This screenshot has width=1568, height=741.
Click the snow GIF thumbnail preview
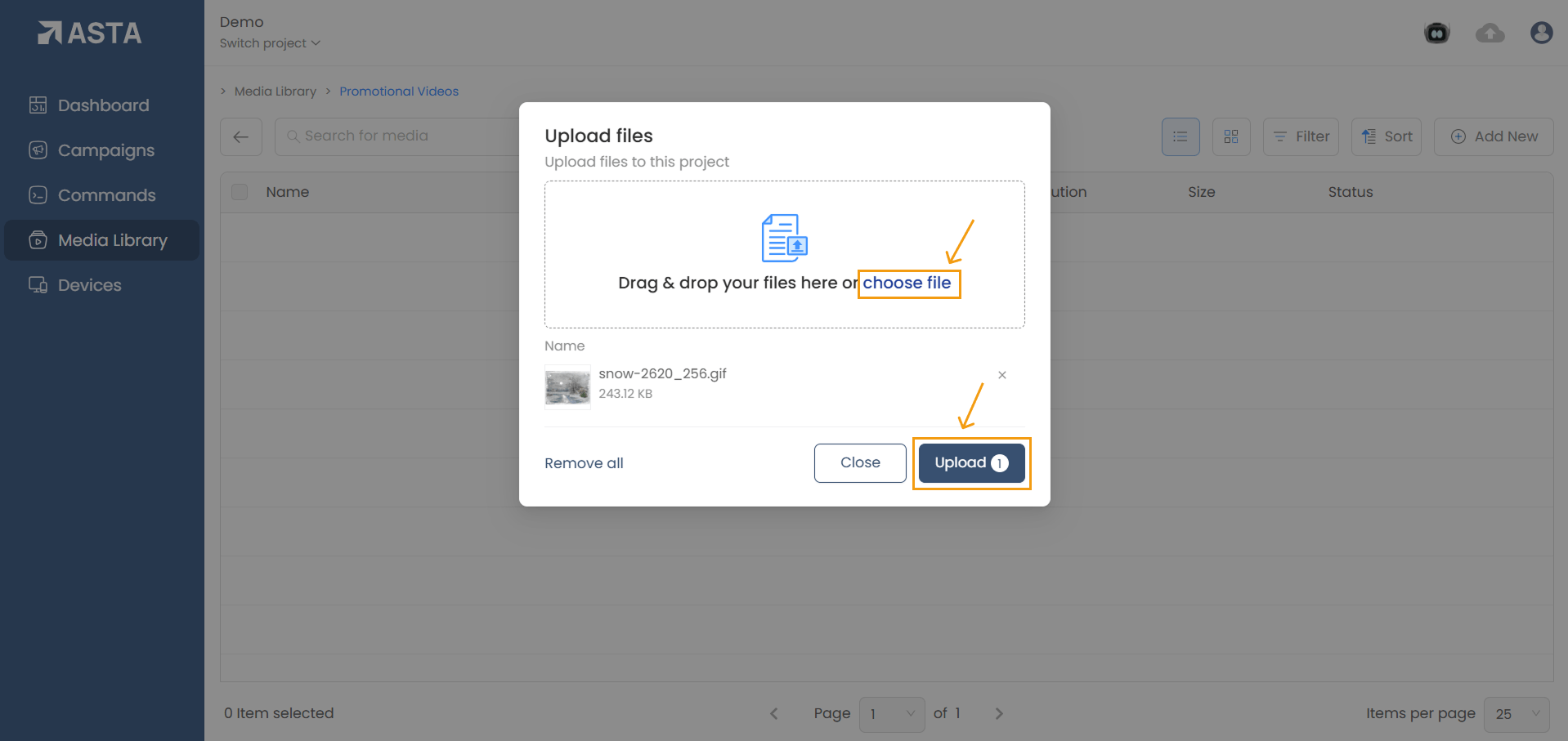[x=567, y=386]
